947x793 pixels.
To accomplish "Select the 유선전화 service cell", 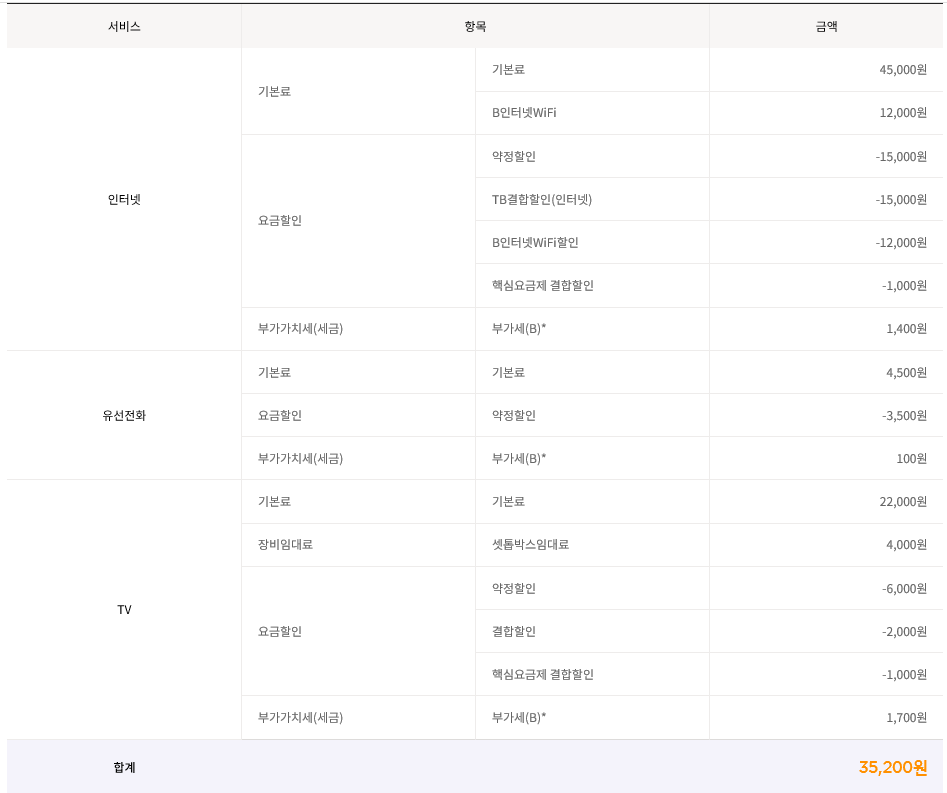I will [124, 415].
